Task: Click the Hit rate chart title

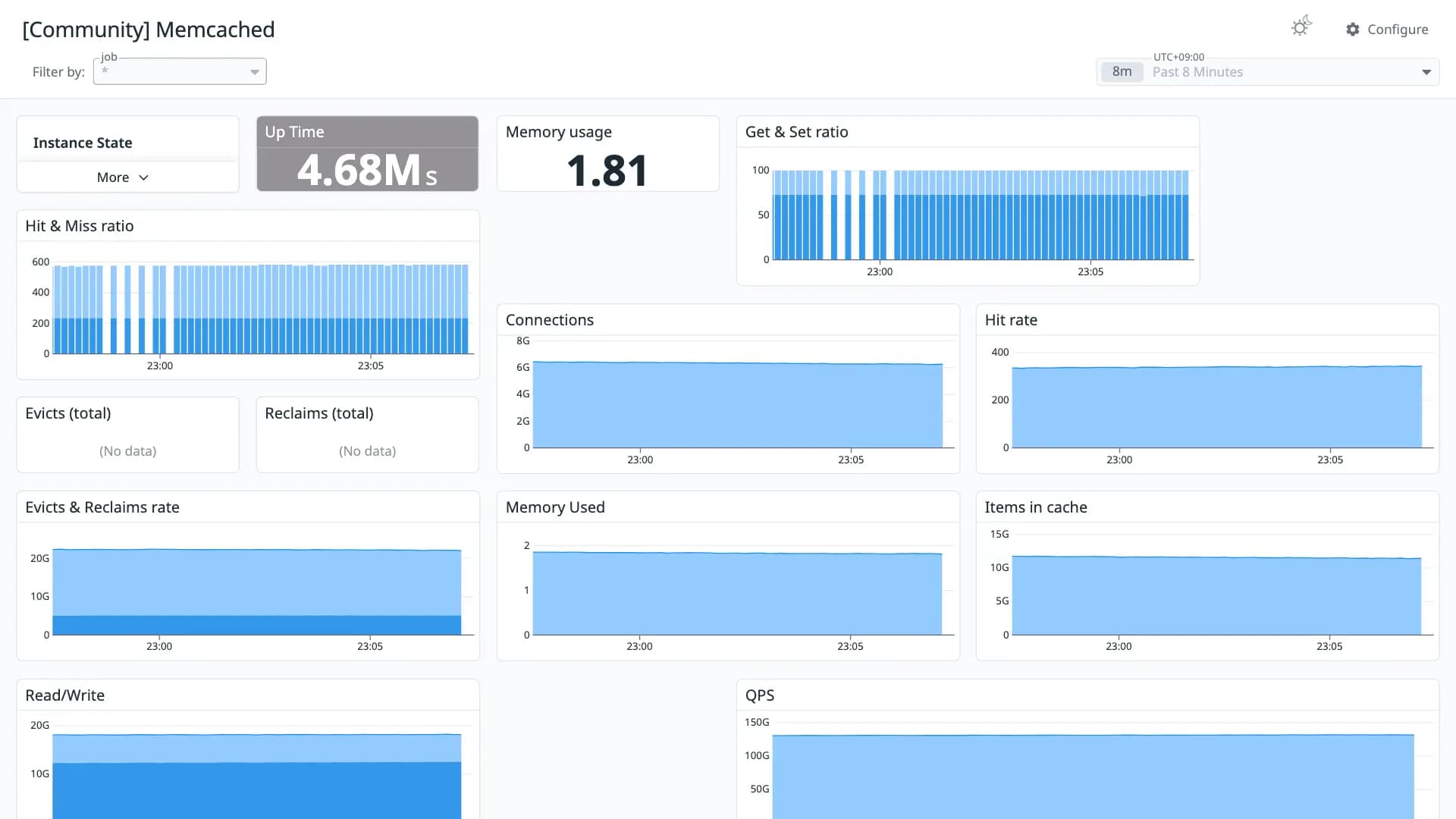Action: pyautogui.click(x=1011, y=320)
